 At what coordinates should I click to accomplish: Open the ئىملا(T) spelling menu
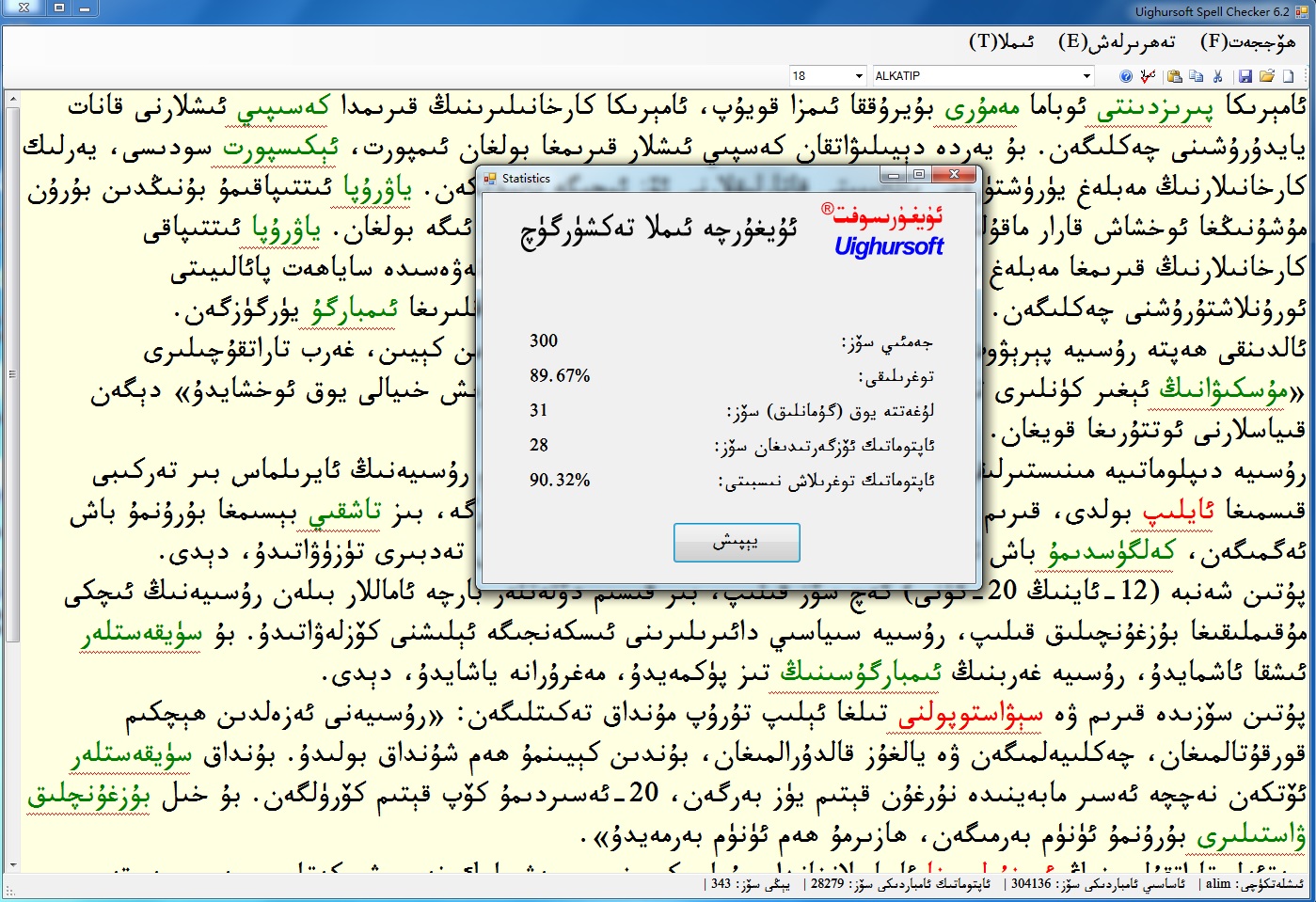1002,42
